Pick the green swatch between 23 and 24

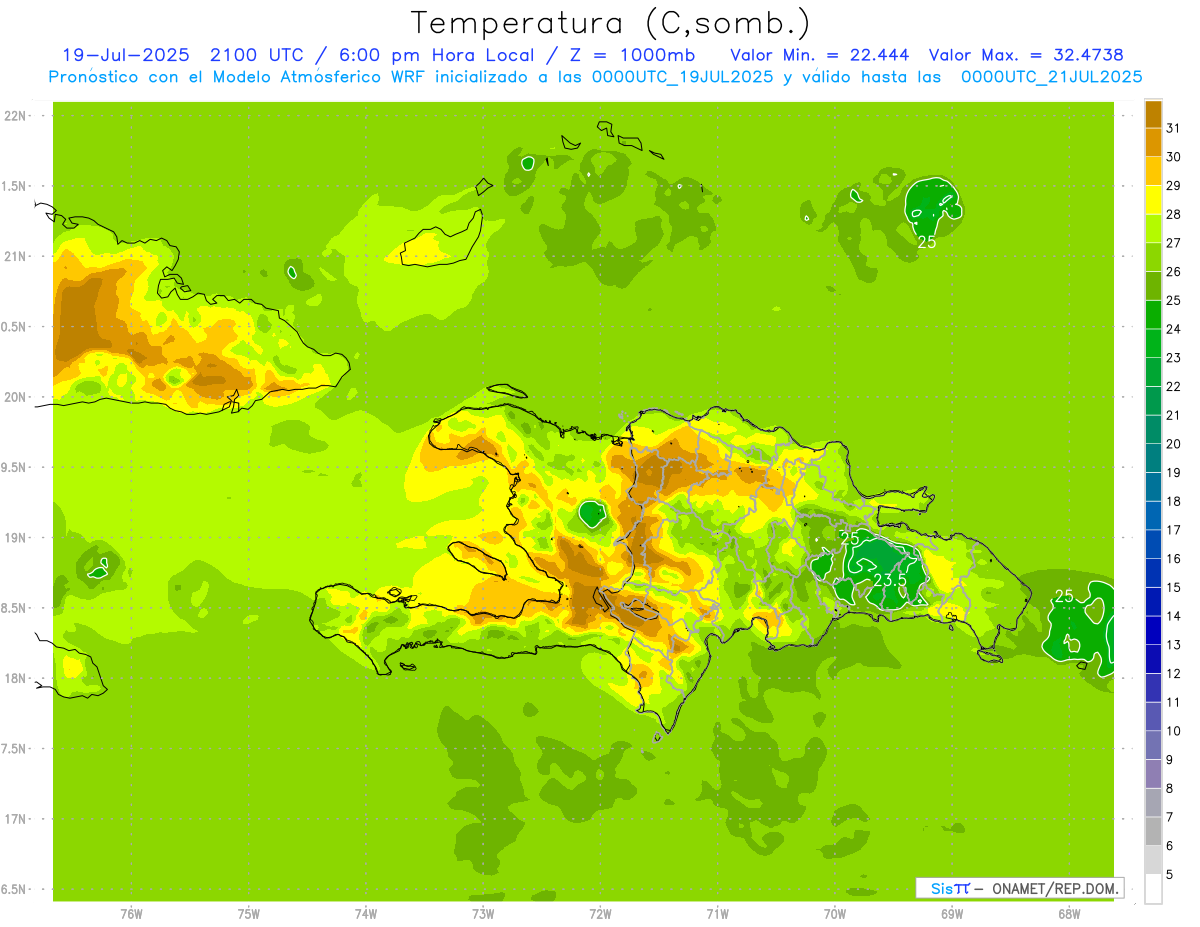point(1153,343)
